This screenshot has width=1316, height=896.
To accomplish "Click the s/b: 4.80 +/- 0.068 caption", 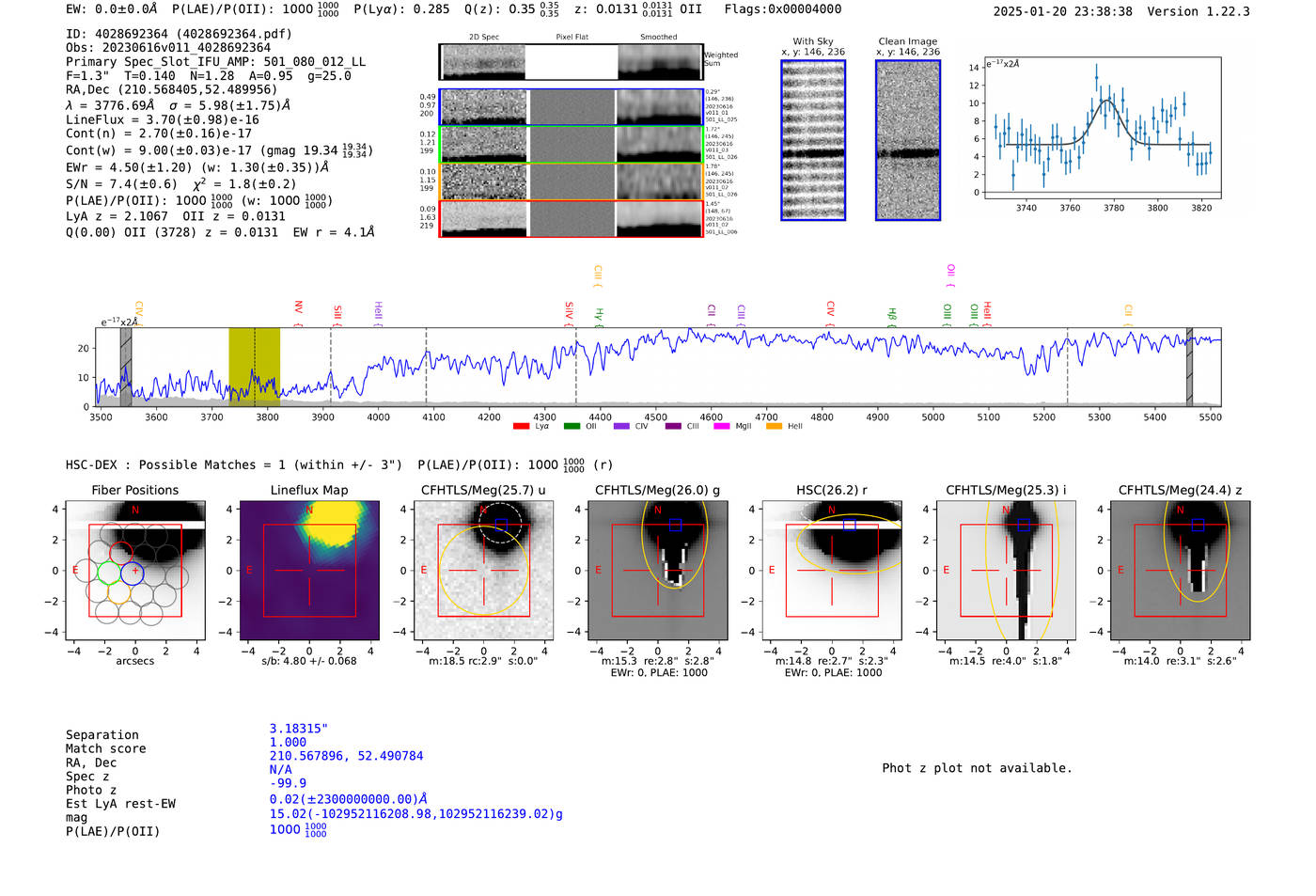I will point(309,661).
